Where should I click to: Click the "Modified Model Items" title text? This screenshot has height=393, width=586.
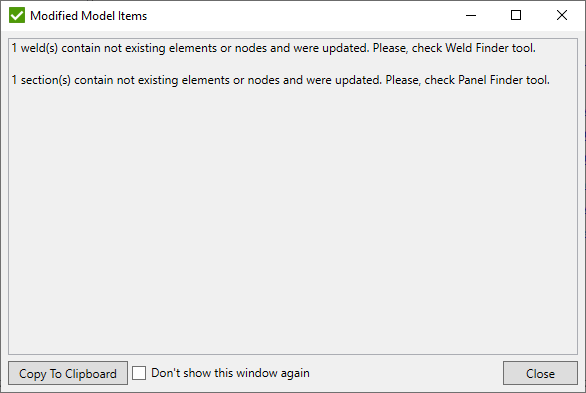point(89,16)
